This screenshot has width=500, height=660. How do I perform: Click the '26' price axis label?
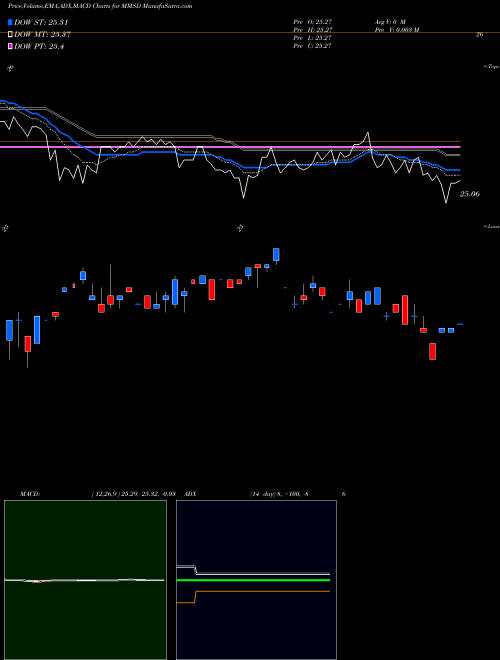pyautogui.click(x=479, y=35)
